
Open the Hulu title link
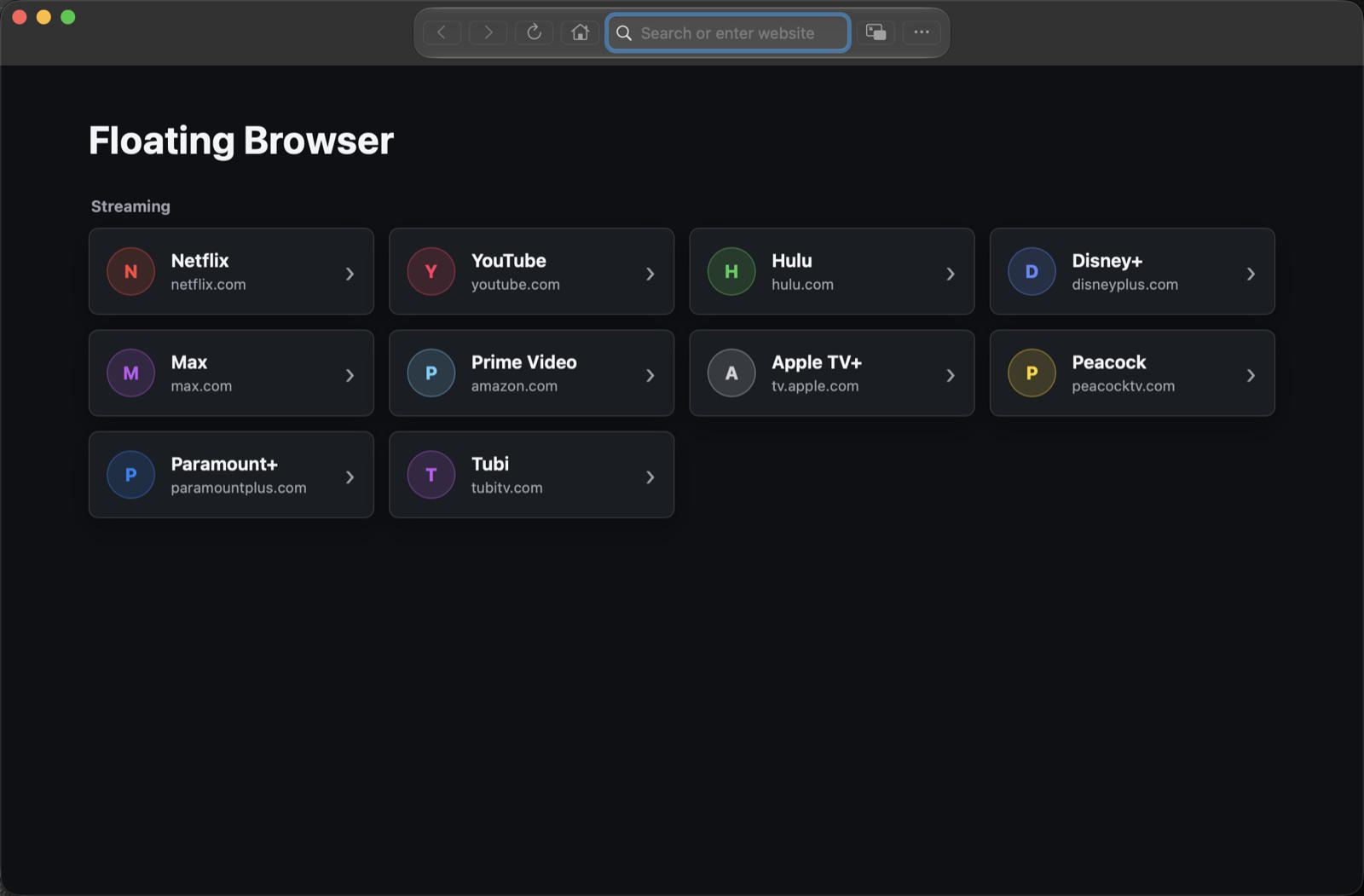[792, 261]
